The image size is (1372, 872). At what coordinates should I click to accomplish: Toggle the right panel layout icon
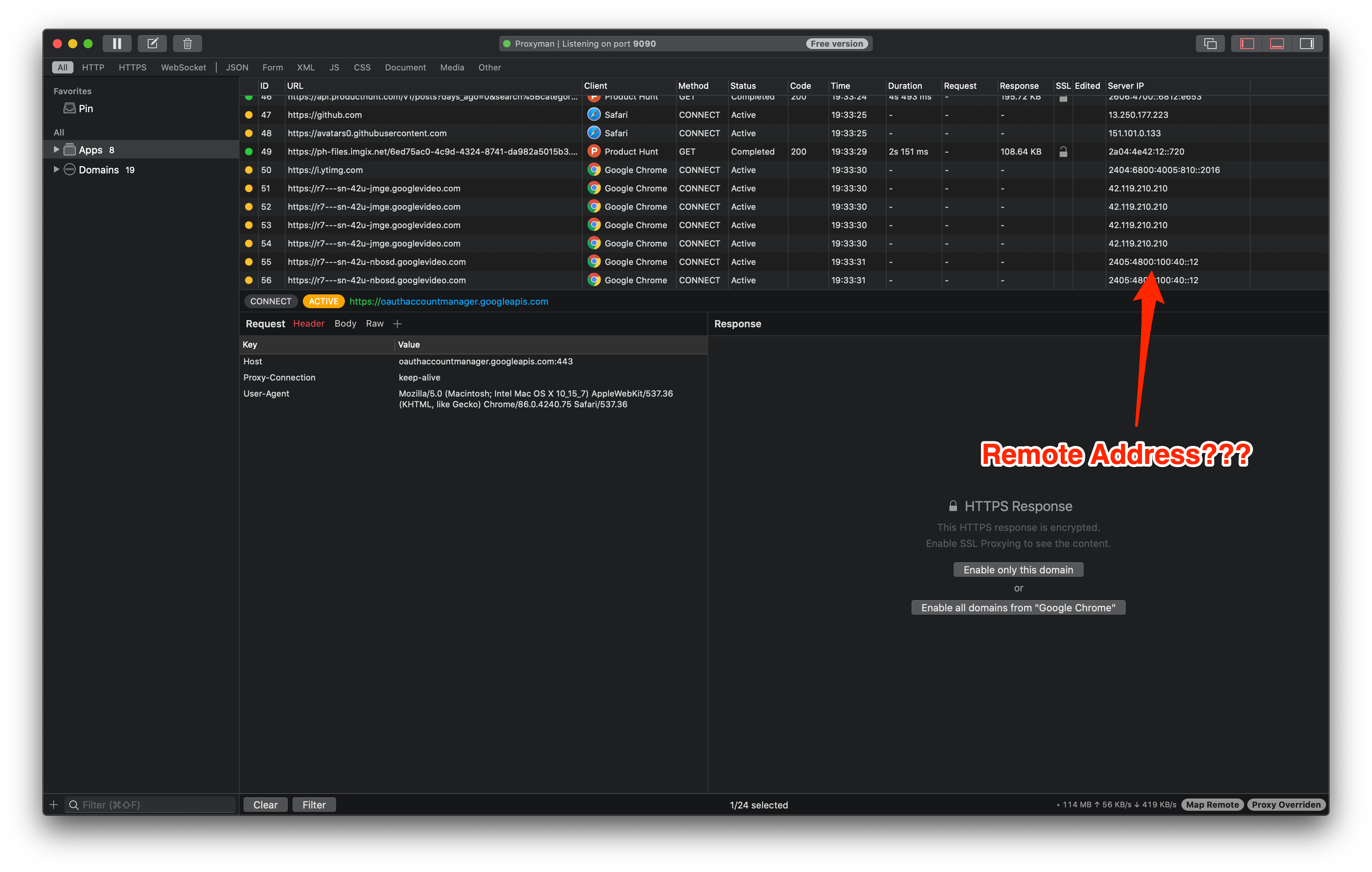tap(1307, 43)
